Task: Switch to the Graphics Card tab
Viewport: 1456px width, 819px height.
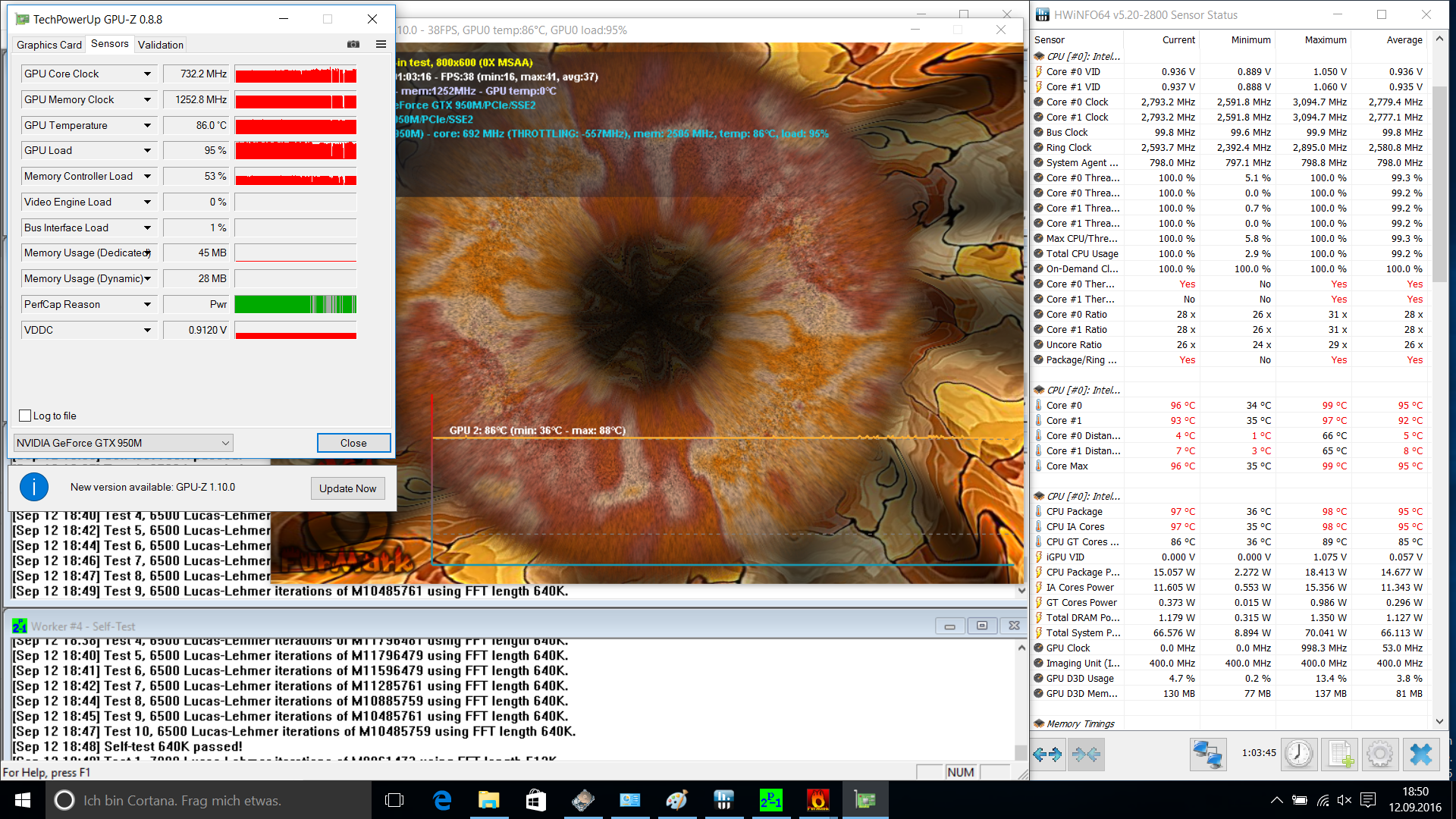Action: 49,45
